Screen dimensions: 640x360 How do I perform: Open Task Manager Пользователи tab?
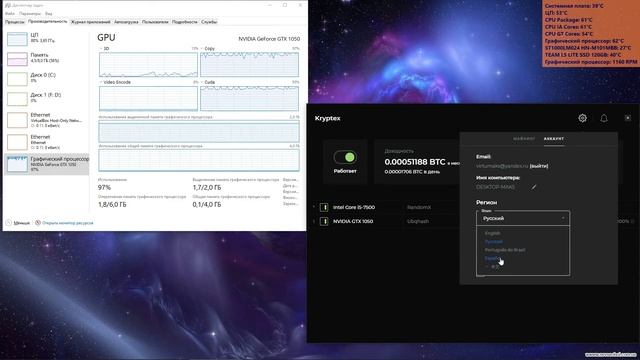pos(155,22)
